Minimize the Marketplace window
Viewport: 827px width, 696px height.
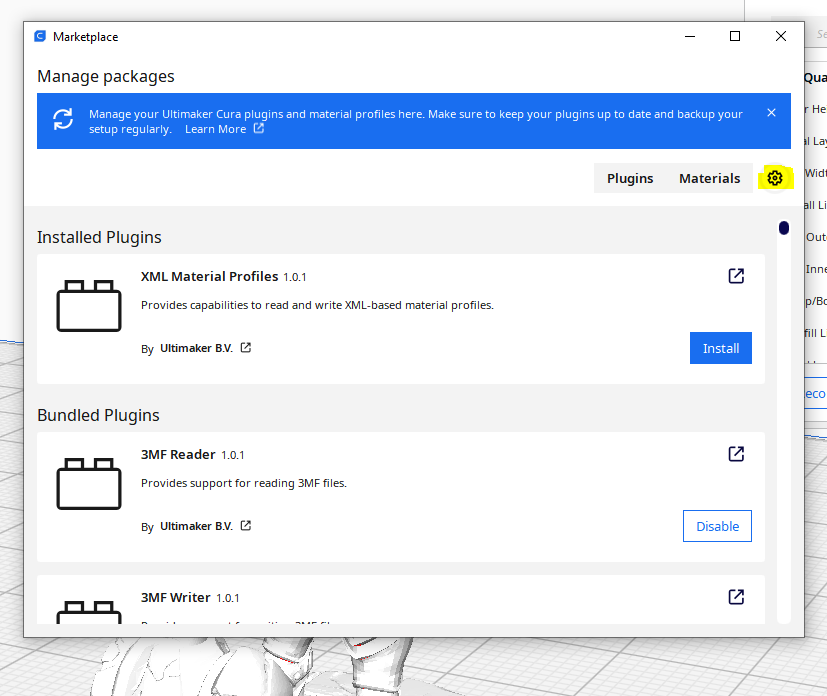click(x=690, y=36)
